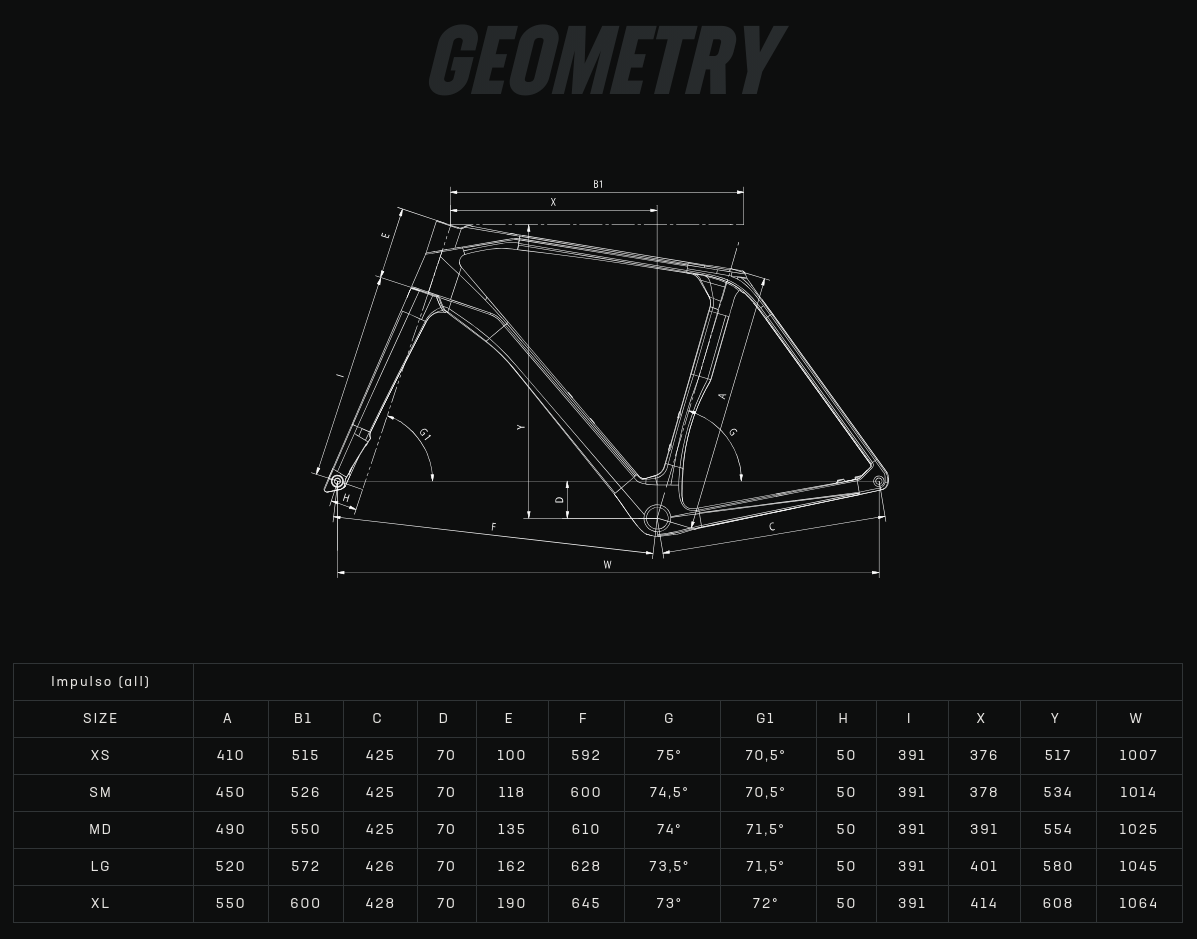Select the W dimension label in diagram

607,565
